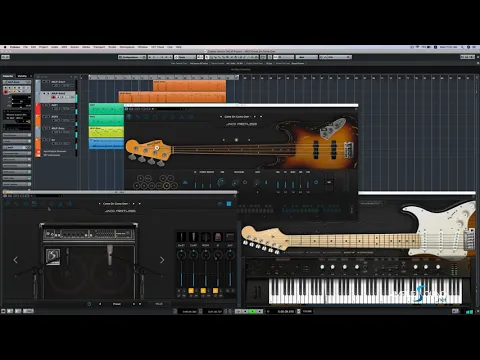480x360 pixels.
Task: Click the center dot above the bass neck
Action: pyautogui.click(x=236, y=140)
